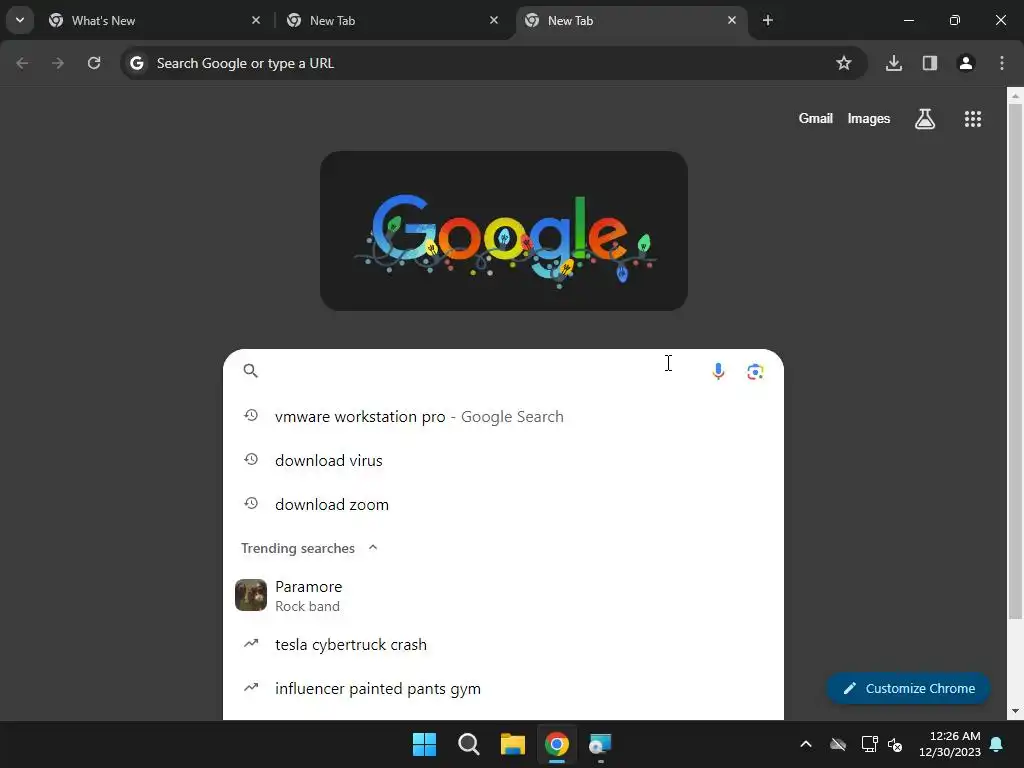The image size is (1024, 768).
Task: Collapse the Trending searches section
Action: coord(373,548)
